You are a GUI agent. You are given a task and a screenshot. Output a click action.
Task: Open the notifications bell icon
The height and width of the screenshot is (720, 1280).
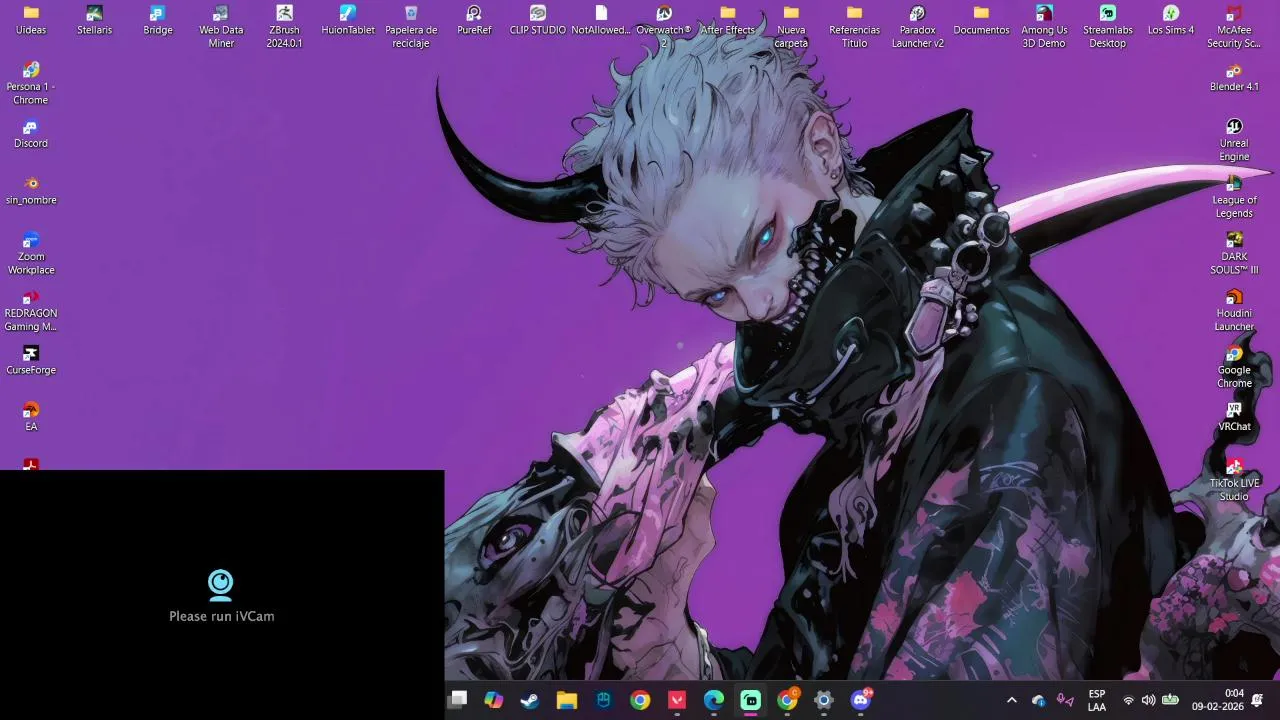1258,700
